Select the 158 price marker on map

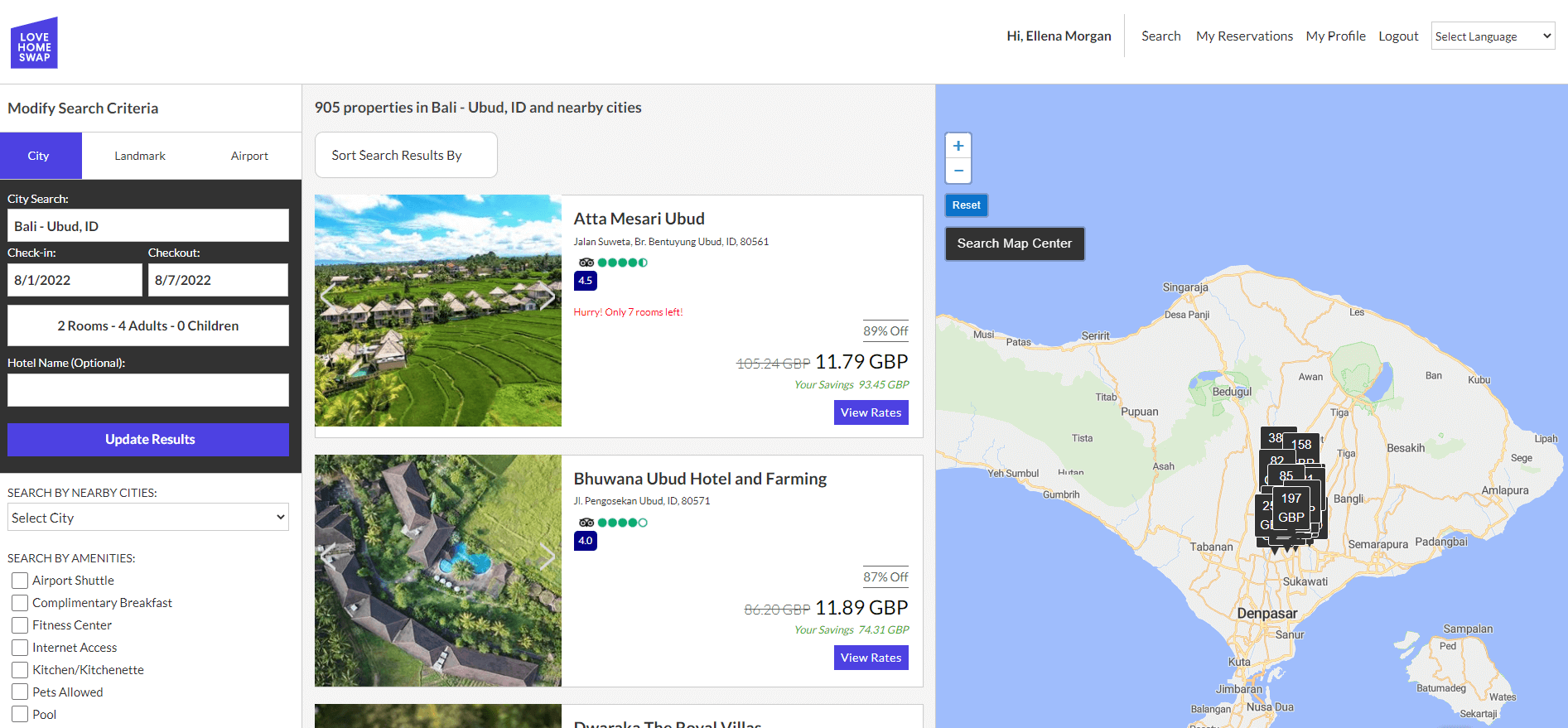click(x=1301, y=445)
